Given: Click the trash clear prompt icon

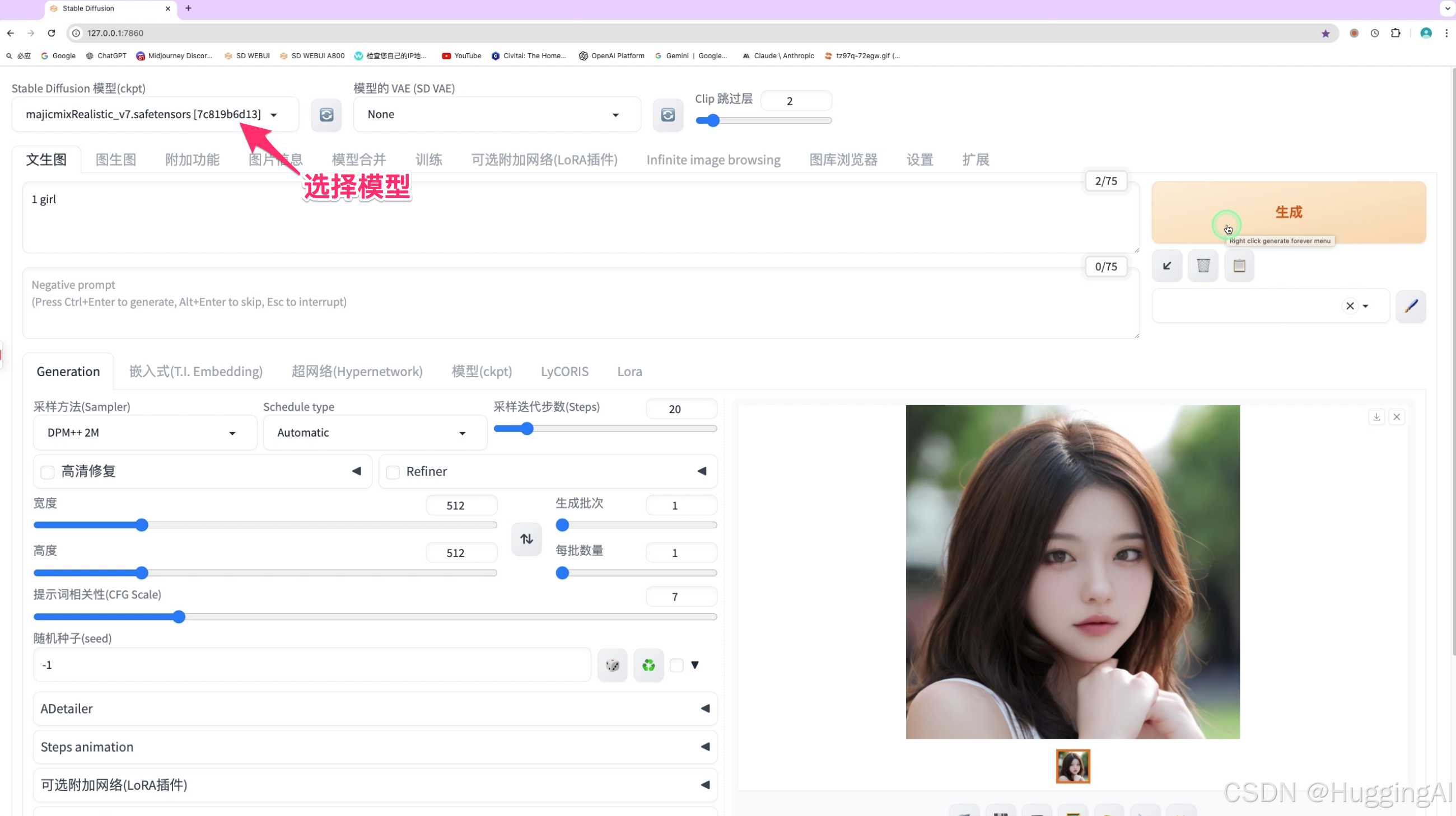Looking at the screenshot, I should [1203, 265].
